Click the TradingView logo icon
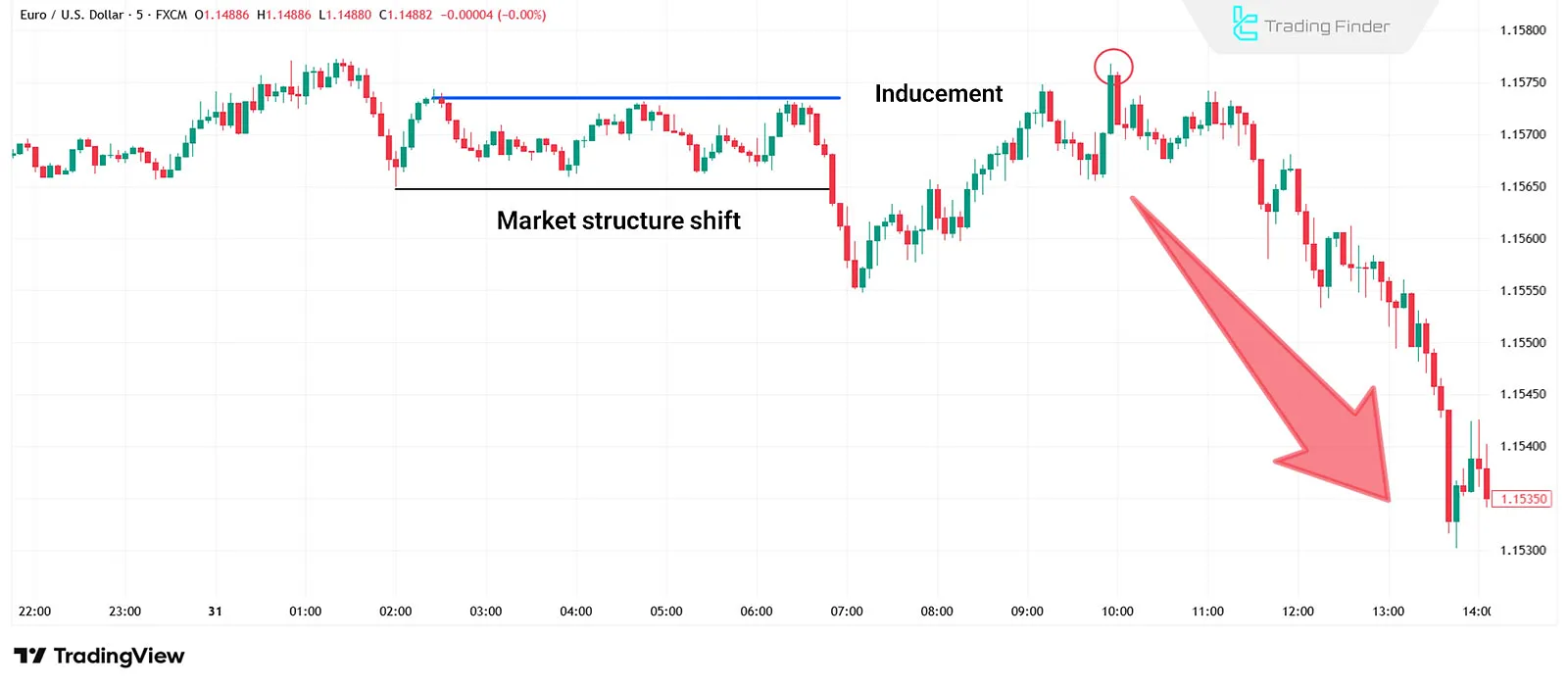The width and height of the screenshot is (1568, 686). pyautogui.click(x=29, y=656)
